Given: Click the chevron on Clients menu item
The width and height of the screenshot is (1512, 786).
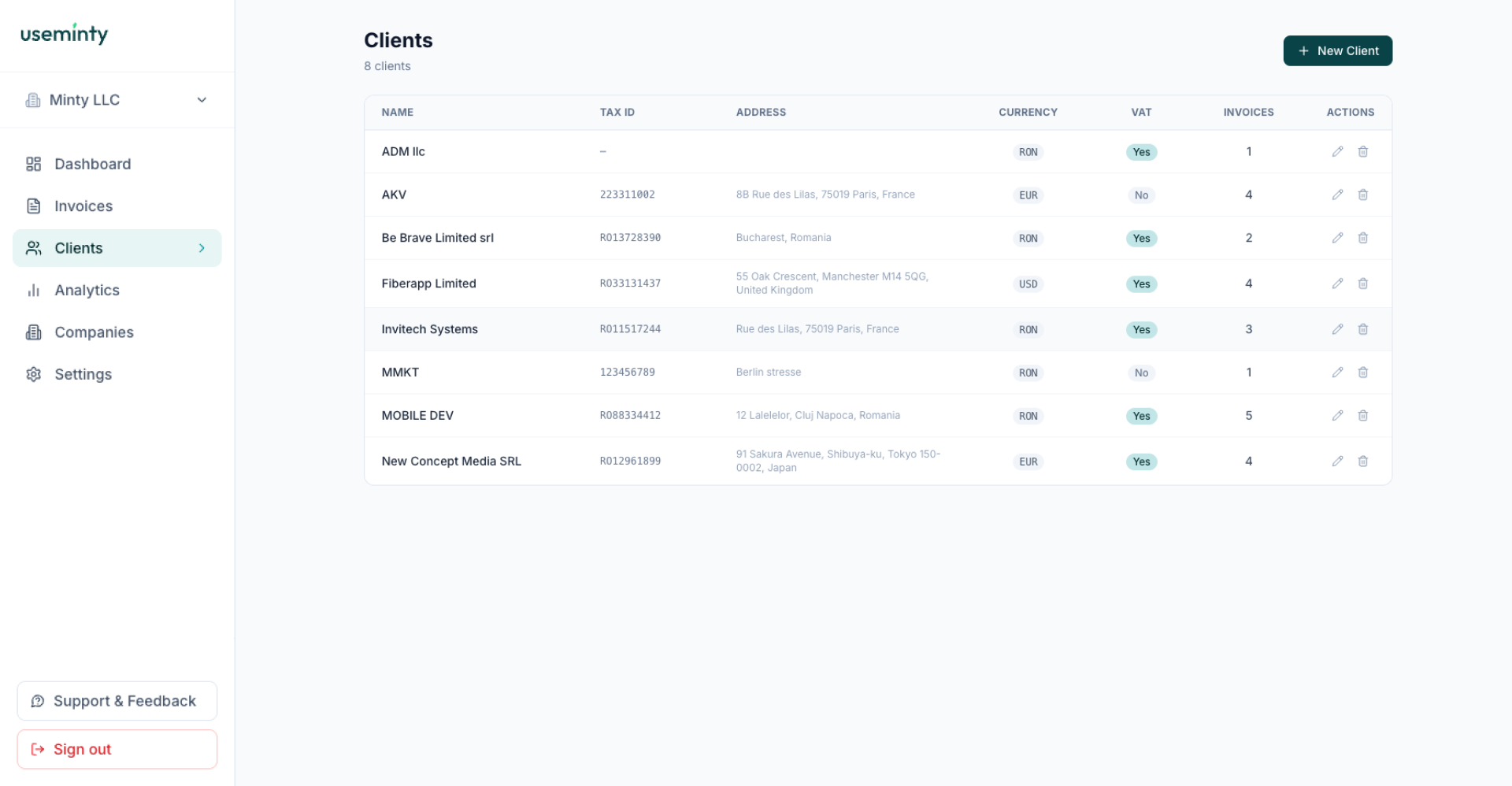Looking at the screenshot, I should click(x=202, y=248).
